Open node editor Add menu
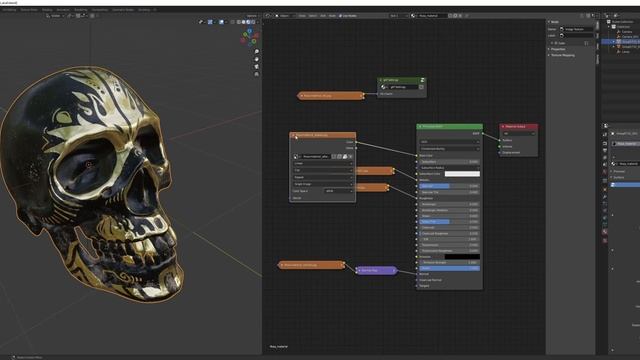Viewport: 640px width, 360px height. [x=323, y=16]
